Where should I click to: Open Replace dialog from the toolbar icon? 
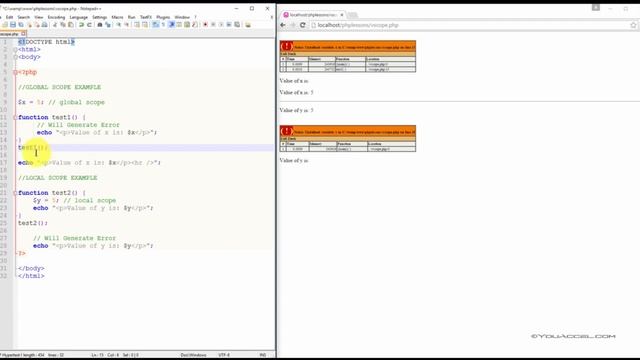[108, 25]
